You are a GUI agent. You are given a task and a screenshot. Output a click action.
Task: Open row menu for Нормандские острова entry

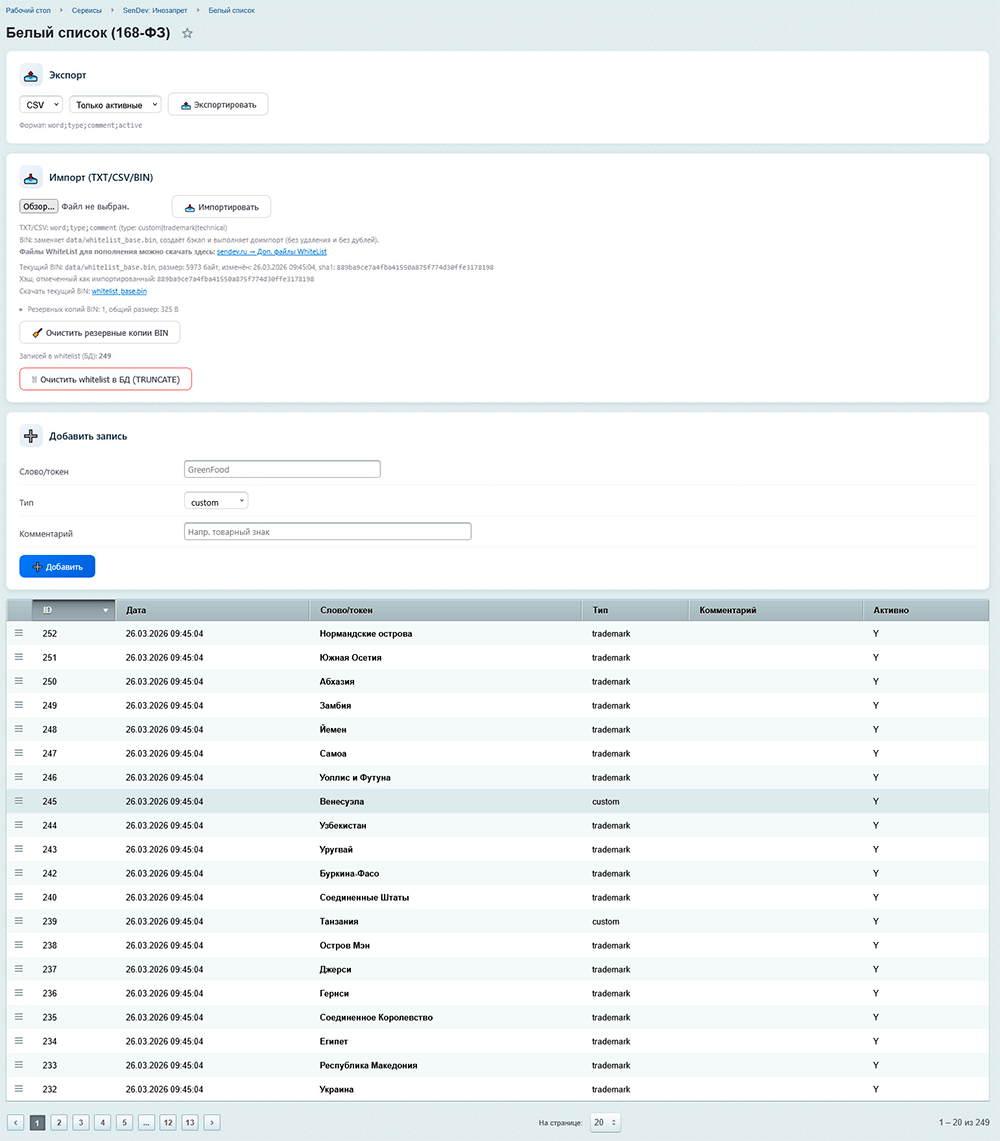[18, 633]
